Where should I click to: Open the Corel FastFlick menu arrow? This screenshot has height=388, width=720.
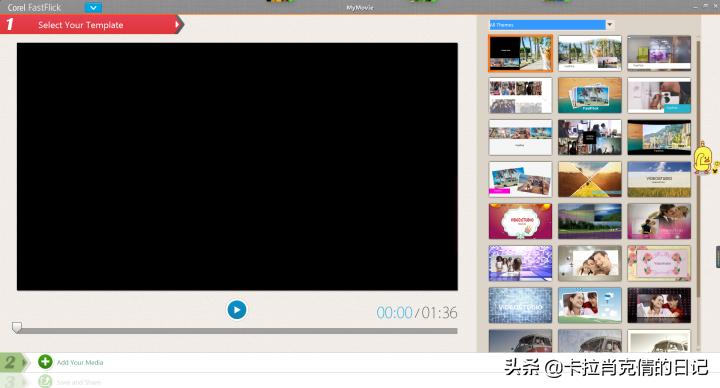pos(93,7)
